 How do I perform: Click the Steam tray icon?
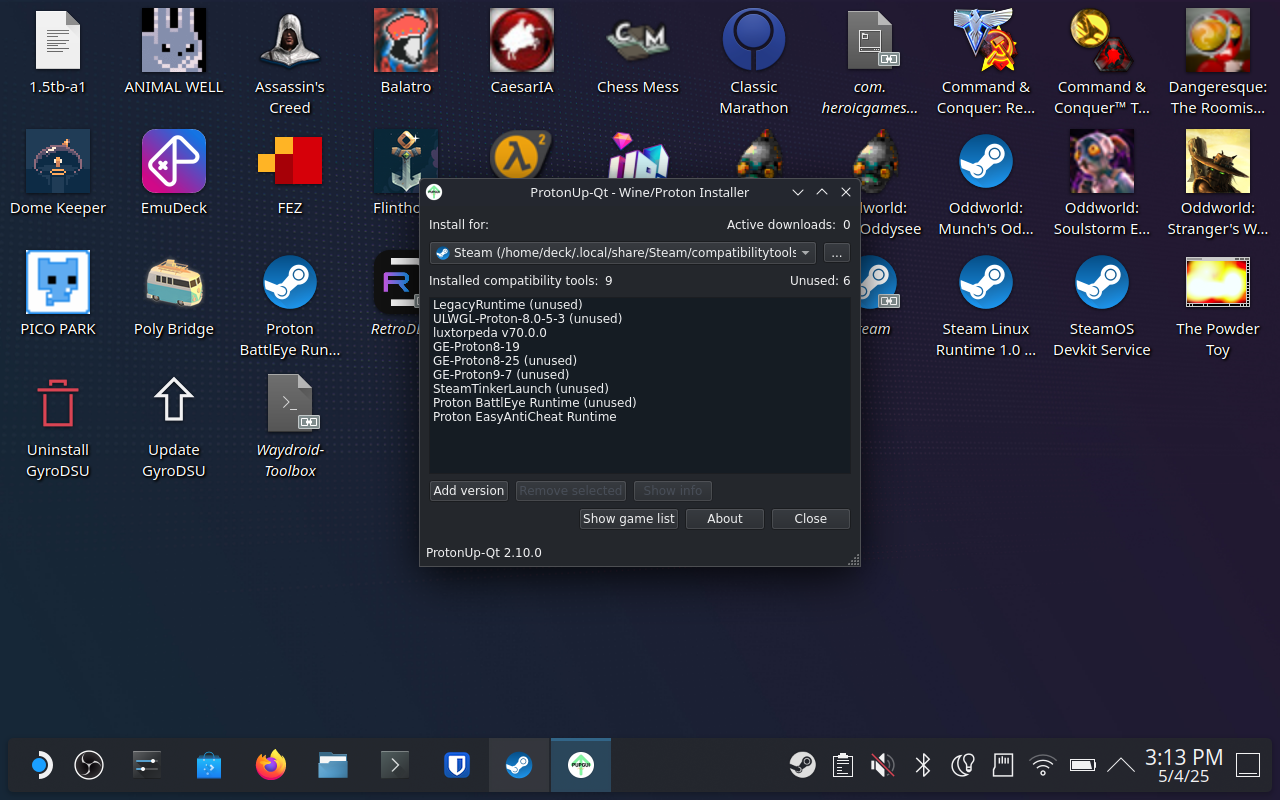802,766
